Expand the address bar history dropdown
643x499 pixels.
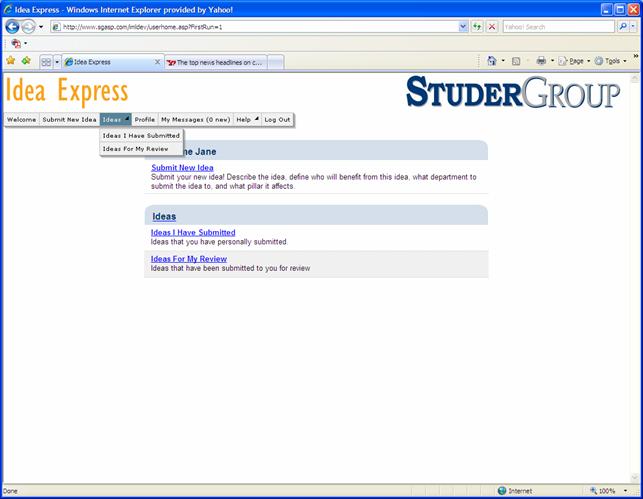463,27
